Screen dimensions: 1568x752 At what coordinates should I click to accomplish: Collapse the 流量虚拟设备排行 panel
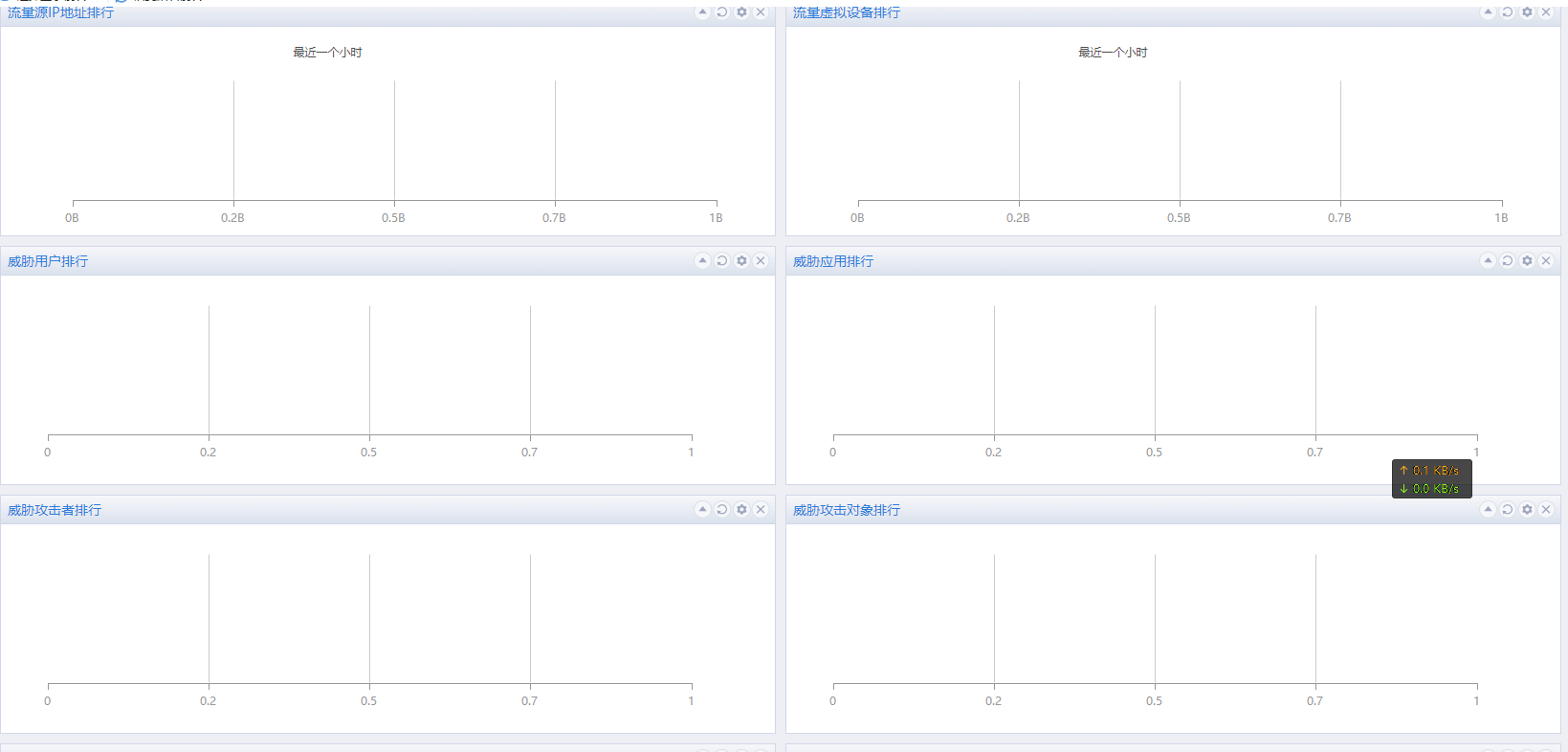click(1488, 11)
